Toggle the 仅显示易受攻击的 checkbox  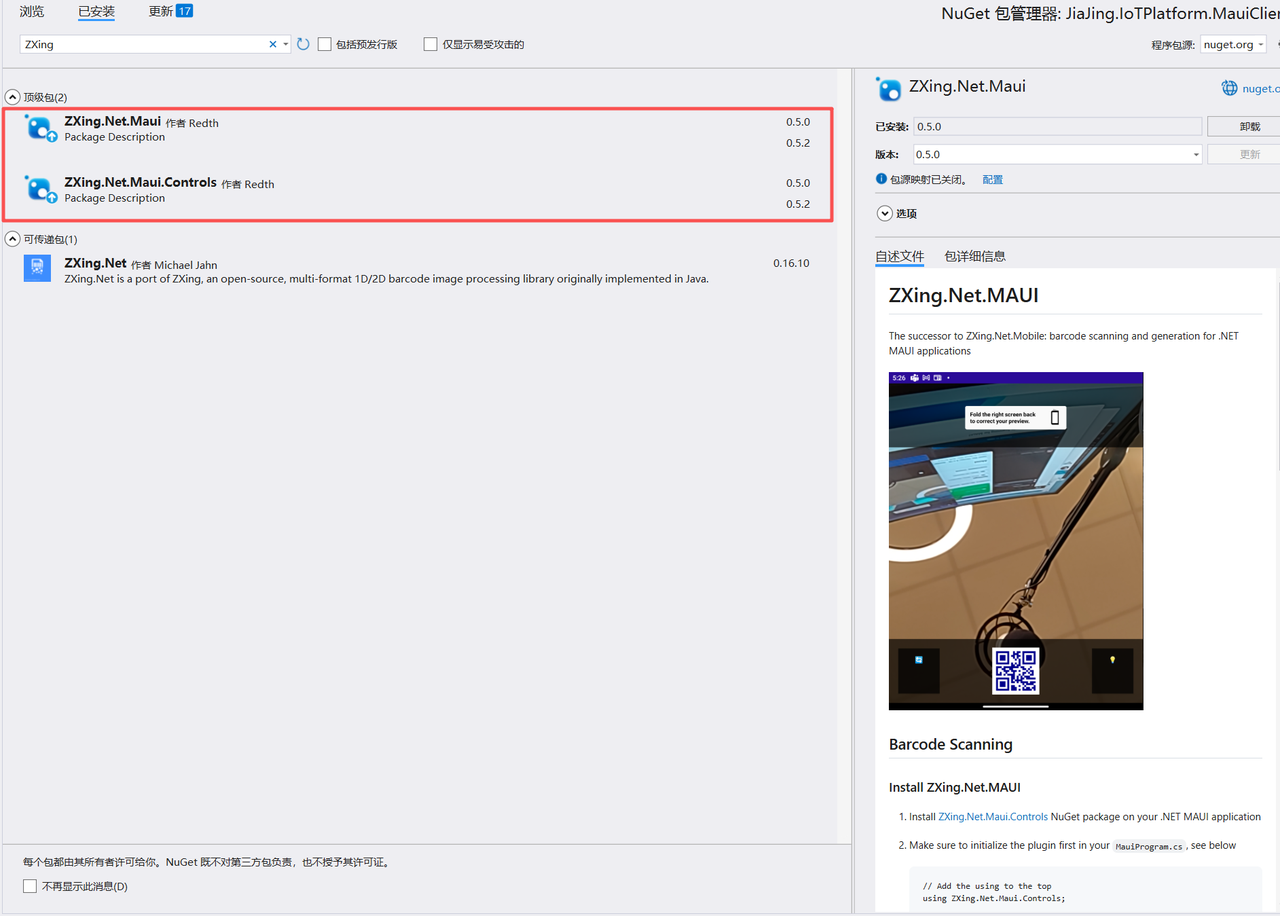(430, 45)
